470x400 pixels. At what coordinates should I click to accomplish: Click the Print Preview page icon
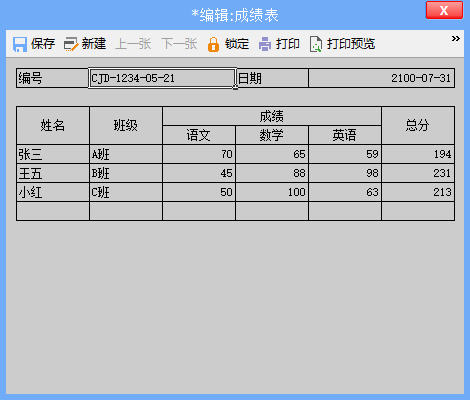(x=316, y=44)
